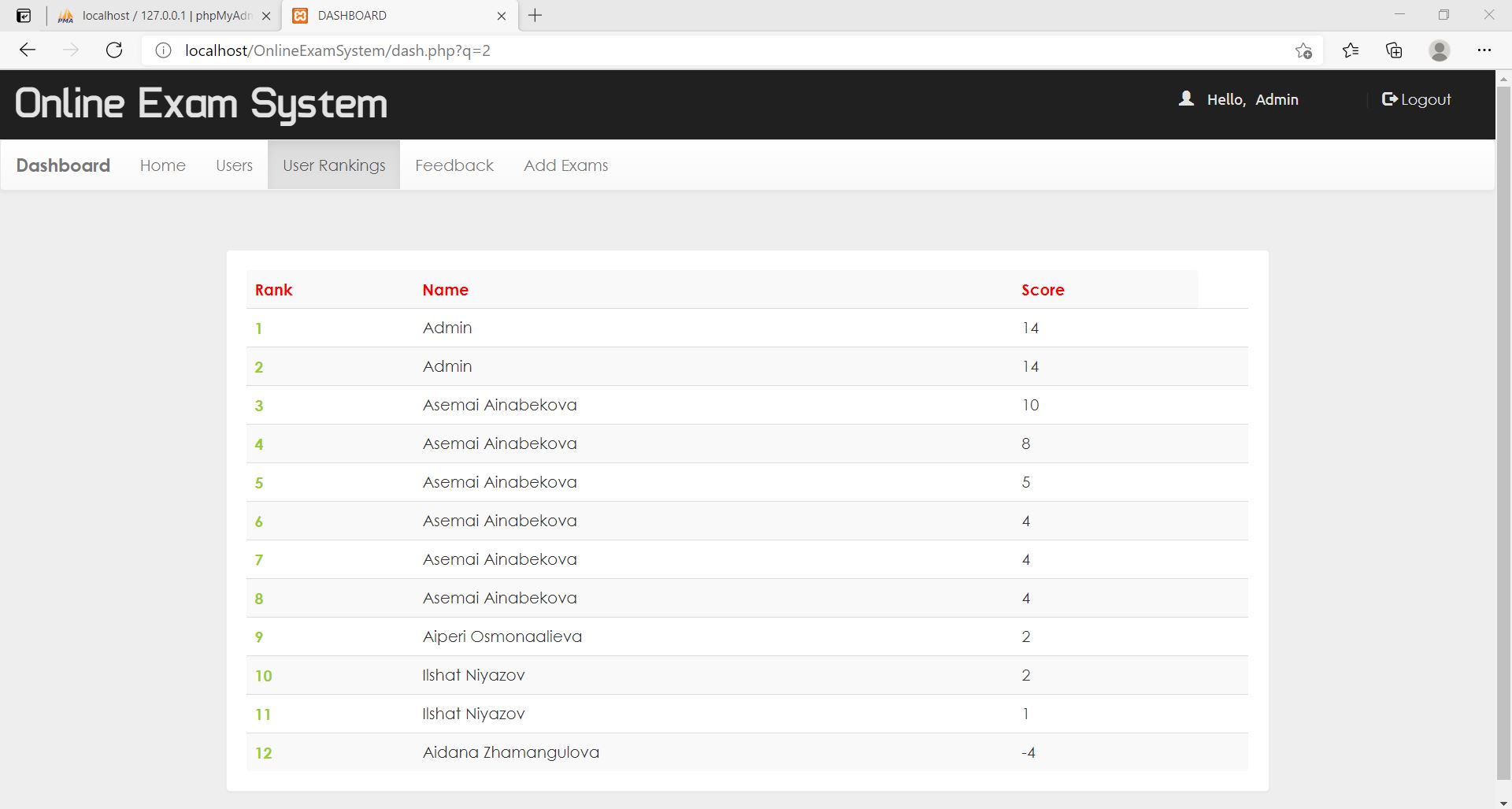Image resolution: width=1512 pixels, height=809 pixels.
Task: Close the DASHBOARD tab
Action: coord(502,16)
